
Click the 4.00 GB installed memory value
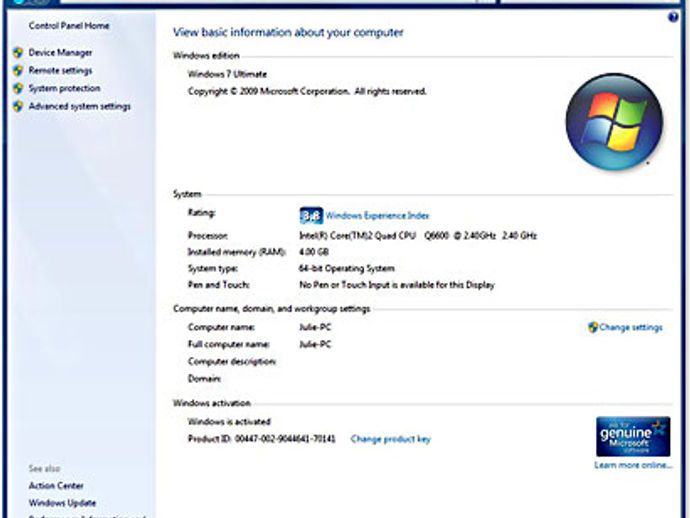(314, 252)
